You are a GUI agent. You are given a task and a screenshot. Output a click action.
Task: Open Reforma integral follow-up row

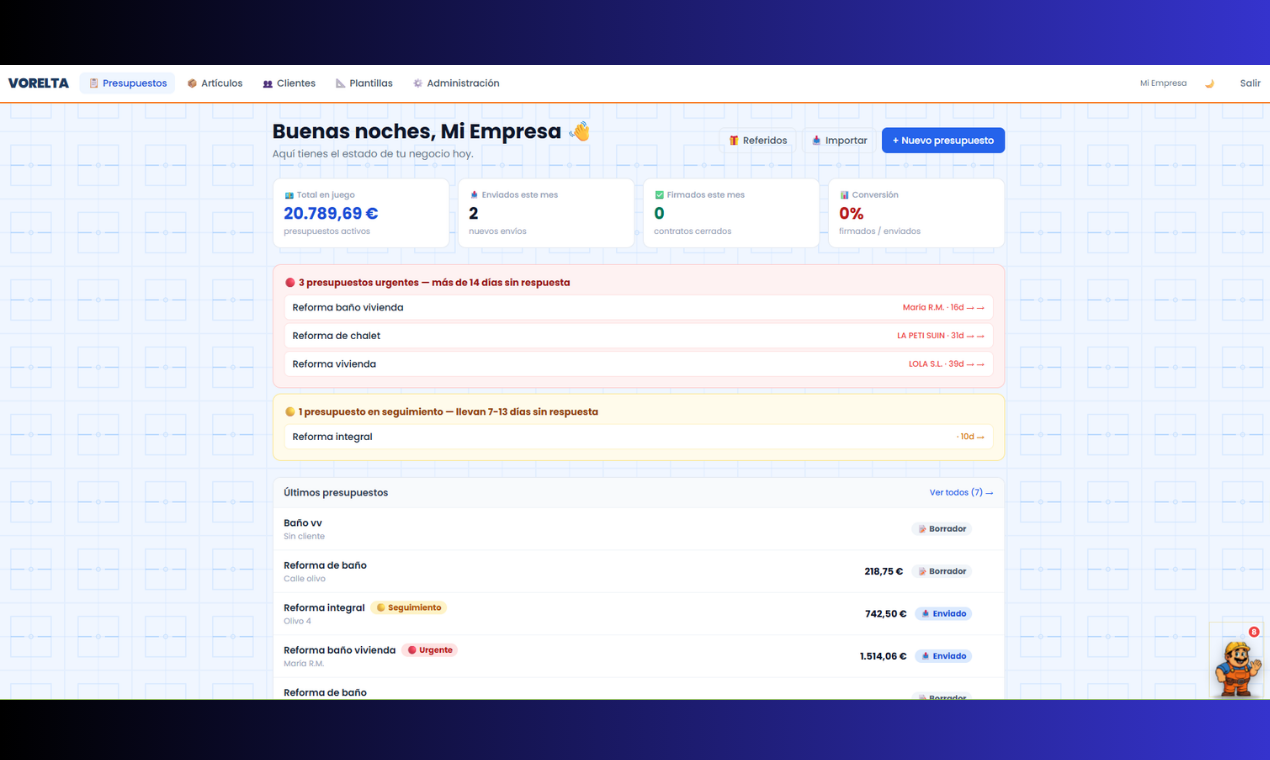(x=638, y=437)
